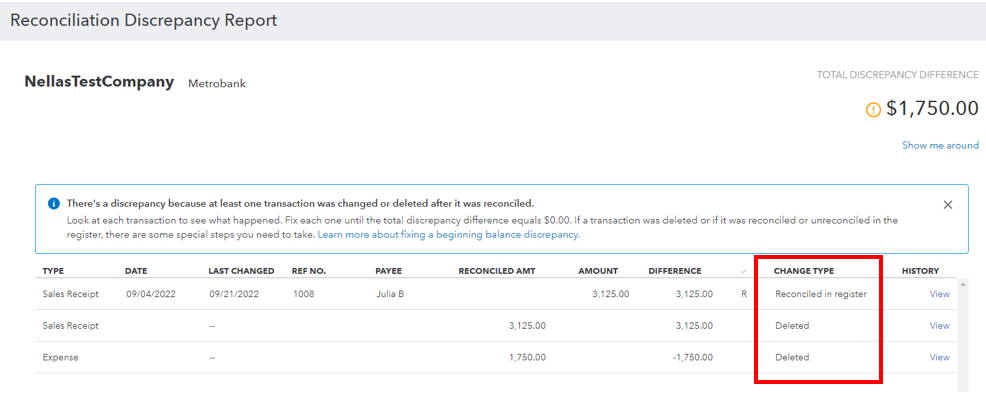Click the blue info icon in banner
Image resolution: width=986 pixels, height=407 pixels.
53,203
